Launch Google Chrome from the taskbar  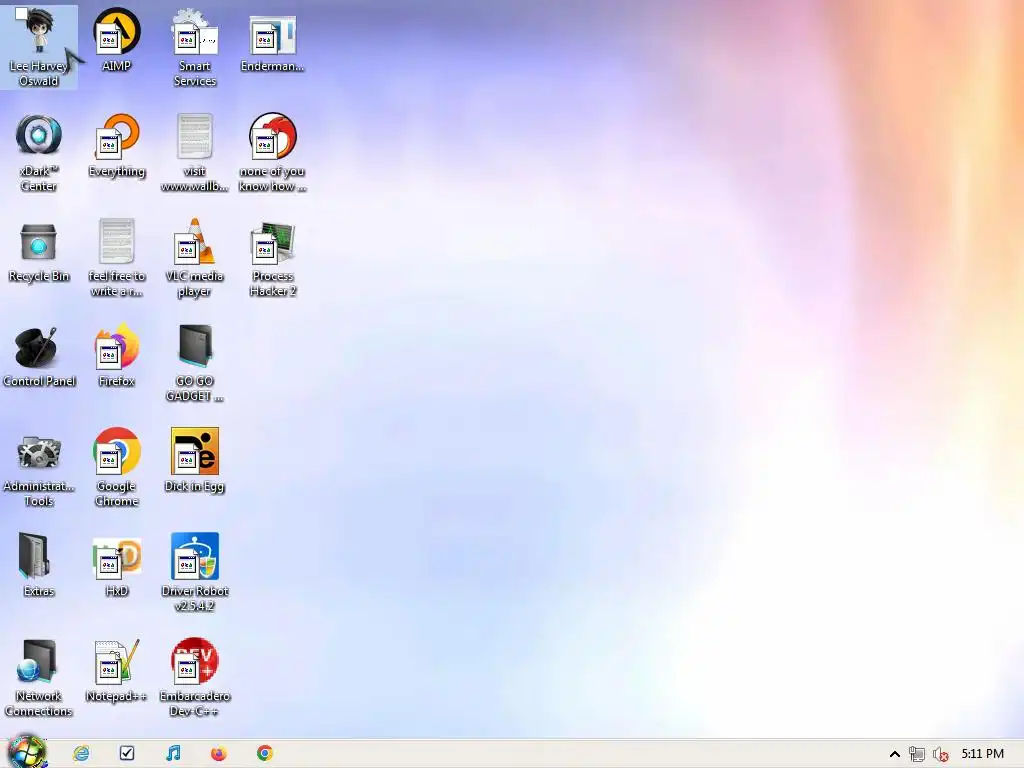tap(264, 753)
